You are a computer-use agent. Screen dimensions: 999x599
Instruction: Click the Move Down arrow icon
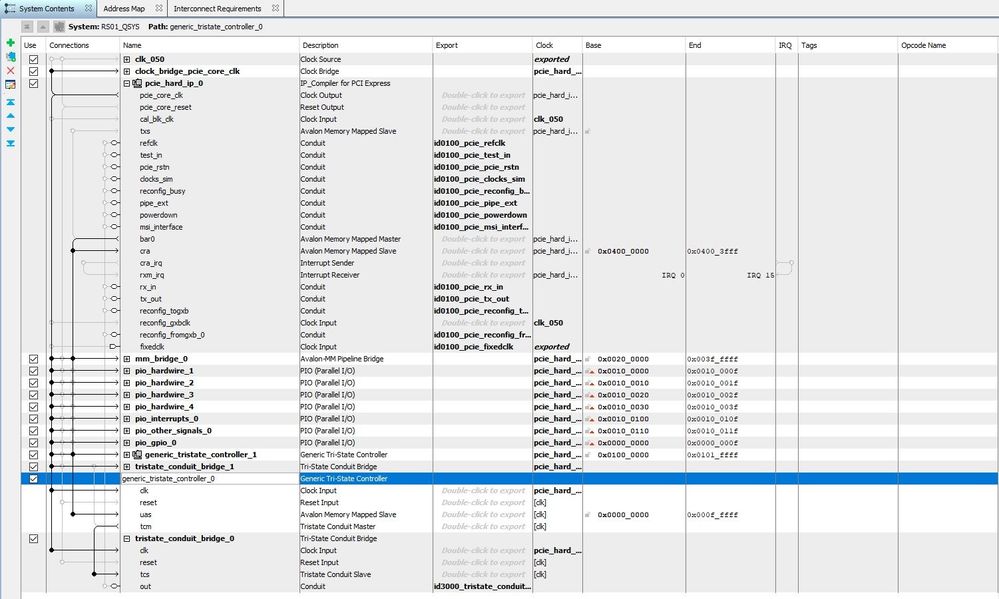click(10, 129)
